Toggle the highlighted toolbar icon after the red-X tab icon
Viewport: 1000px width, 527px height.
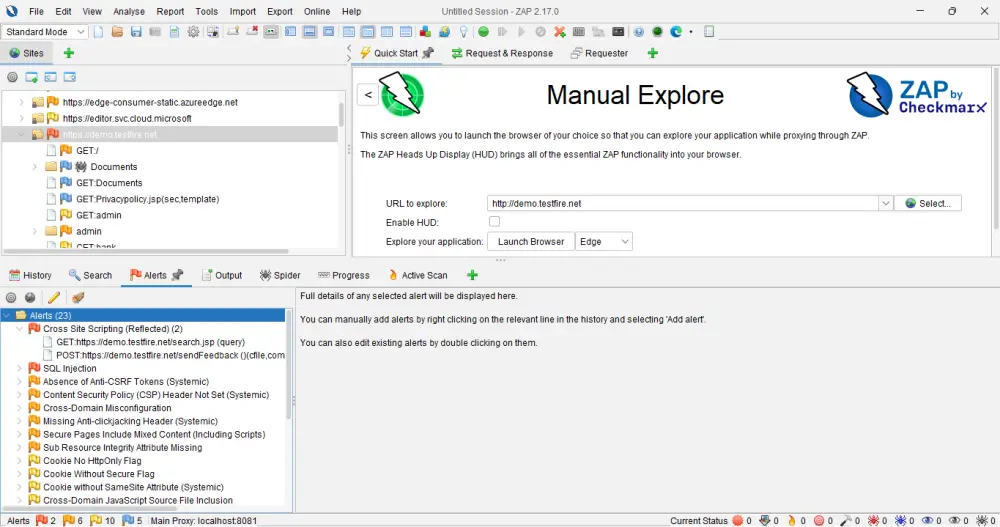pyautogui.click(x=271, y=32)
